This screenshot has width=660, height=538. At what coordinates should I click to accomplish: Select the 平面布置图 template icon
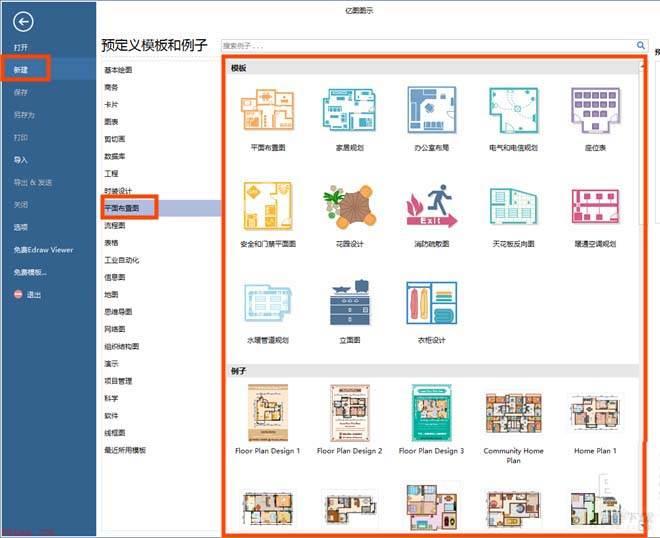(268, 109)
